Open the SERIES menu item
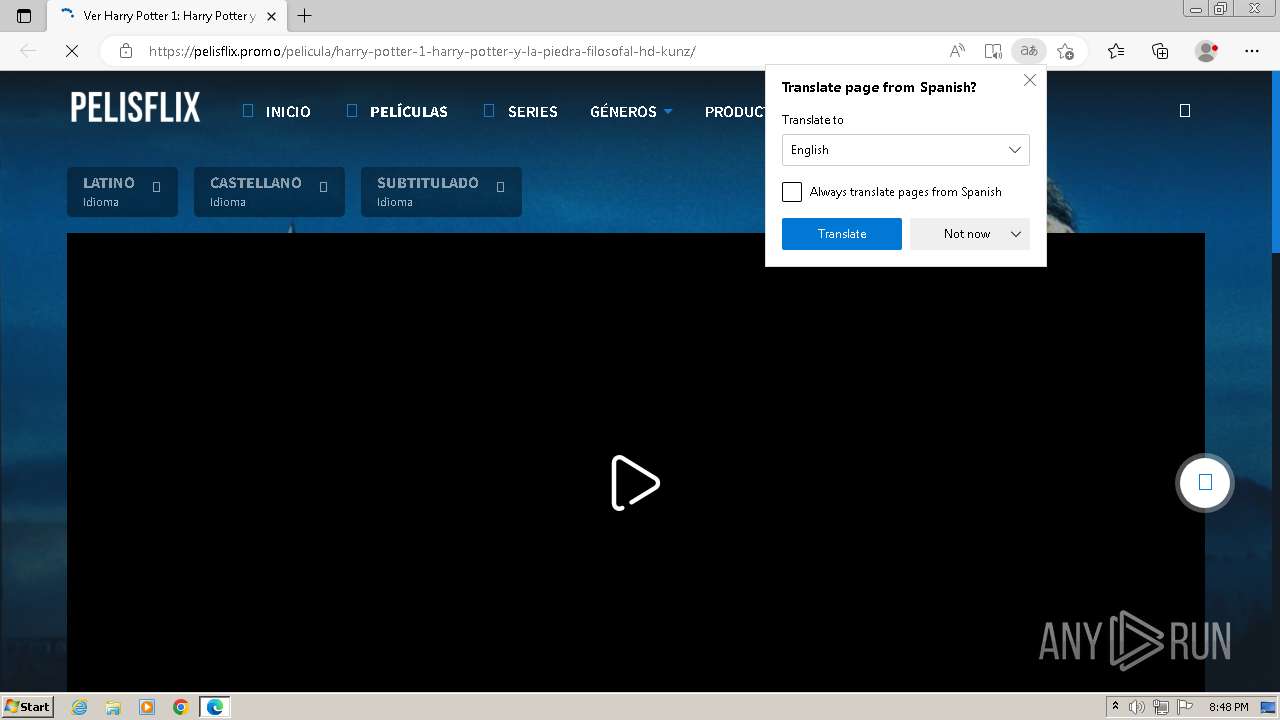This screenshot has width=1280, height=720. click(521, 111)
